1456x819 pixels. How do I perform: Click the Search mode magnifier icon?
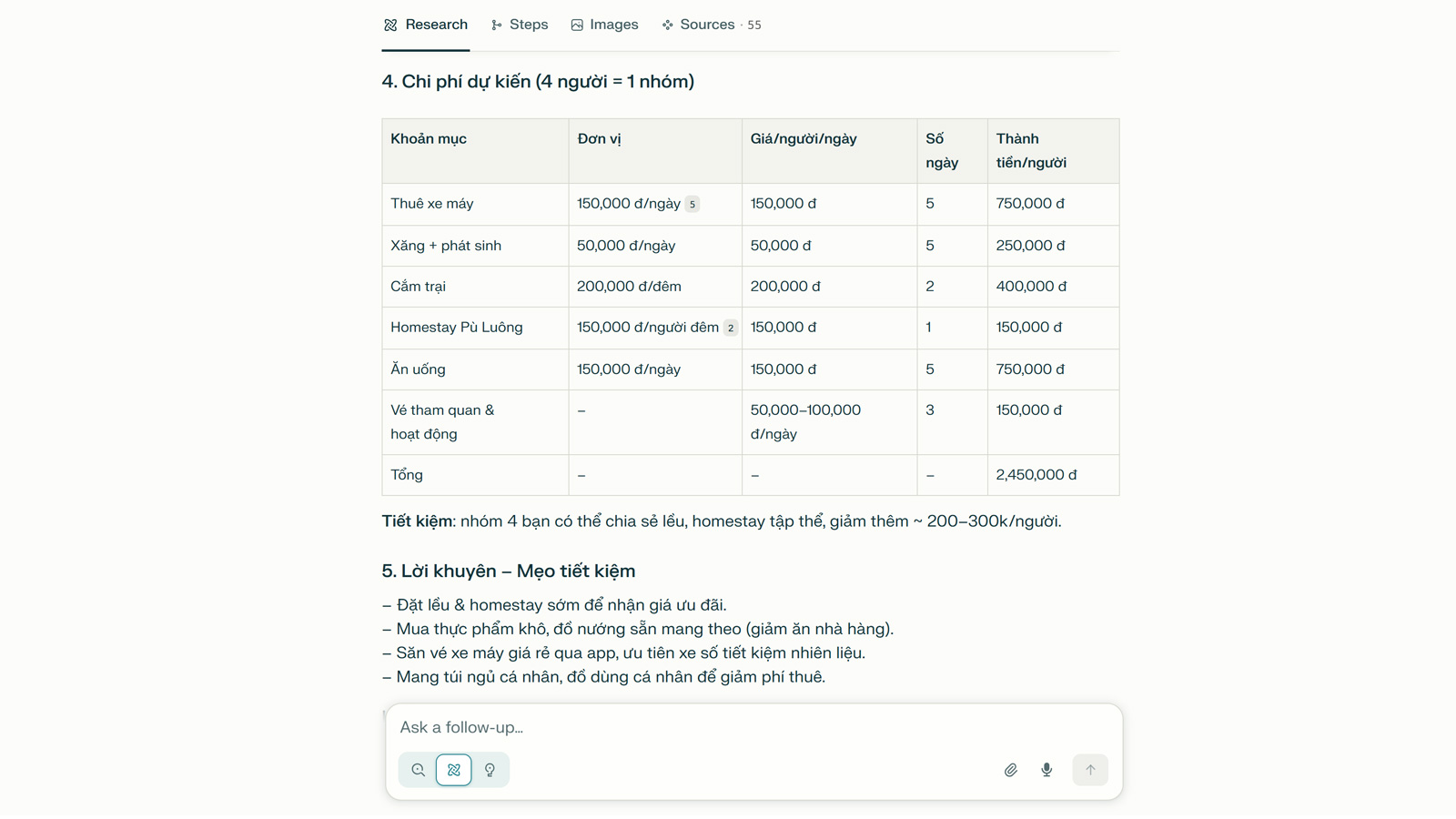[x=418, y=770]
